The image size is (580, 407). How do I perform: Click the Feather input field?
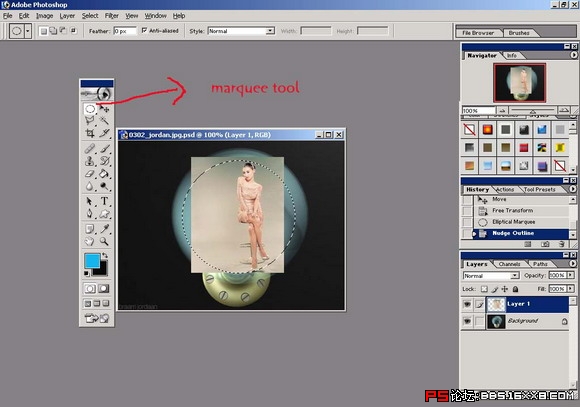coord(125,31)
